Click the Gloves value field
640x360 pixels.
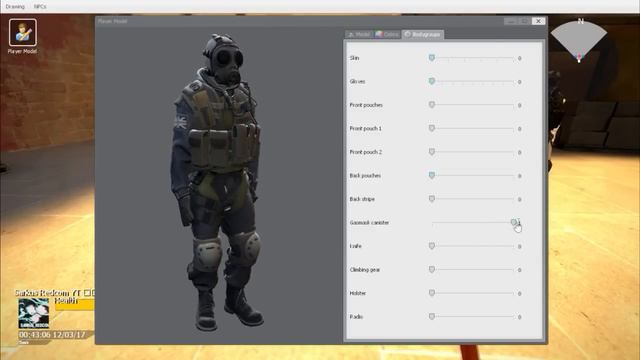click(x=520, y=82)
